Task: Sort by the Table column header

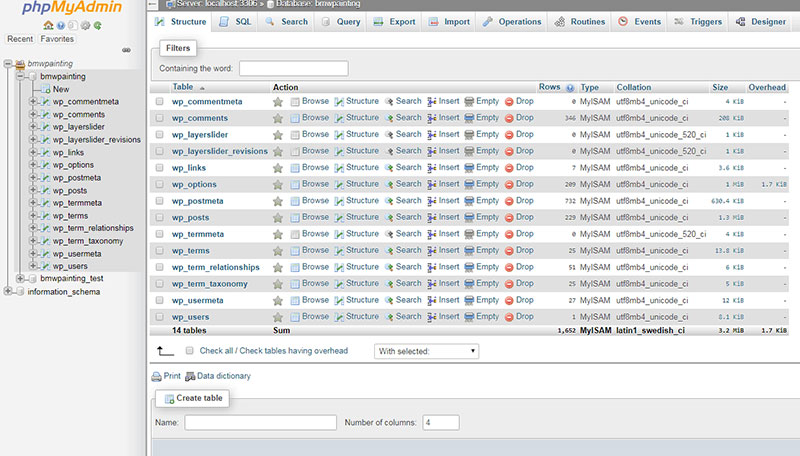Action: [x=183, y=87]
